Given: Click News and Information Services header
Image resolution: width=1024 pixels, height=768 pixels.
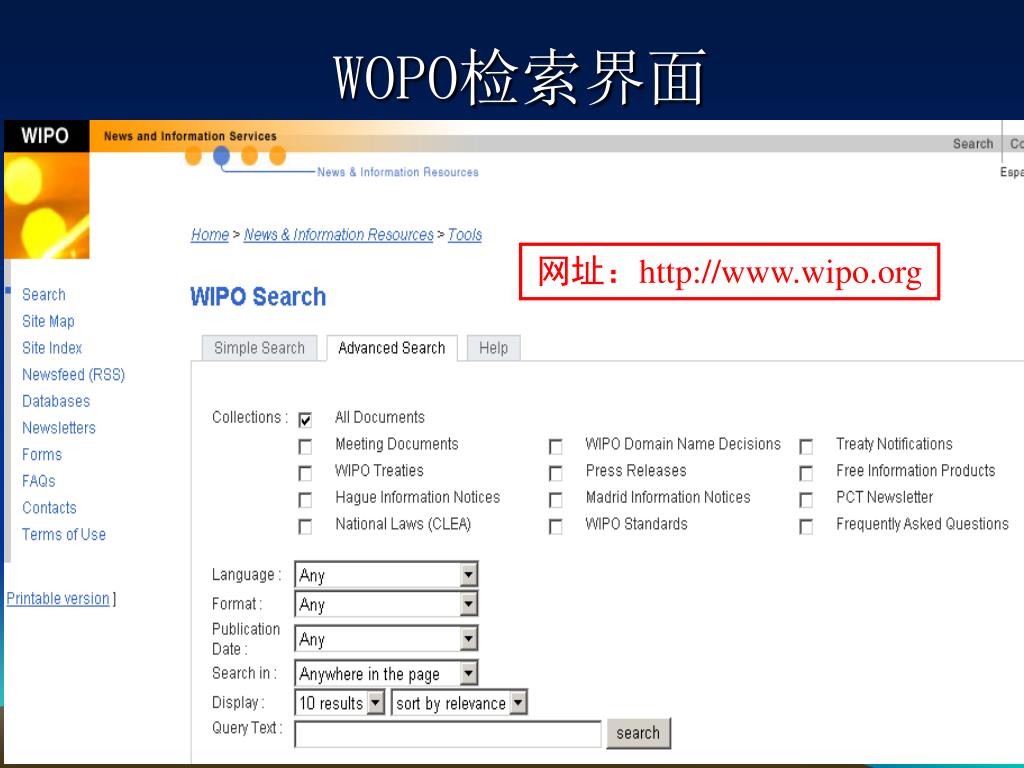Looking at the screenshot, I should coord(190,136).
